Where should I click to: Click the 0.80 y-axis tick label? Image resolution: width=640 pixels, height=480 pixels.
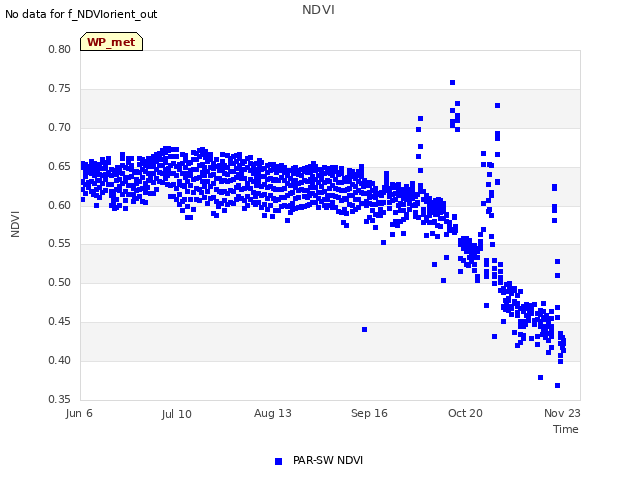click(60, 49)
